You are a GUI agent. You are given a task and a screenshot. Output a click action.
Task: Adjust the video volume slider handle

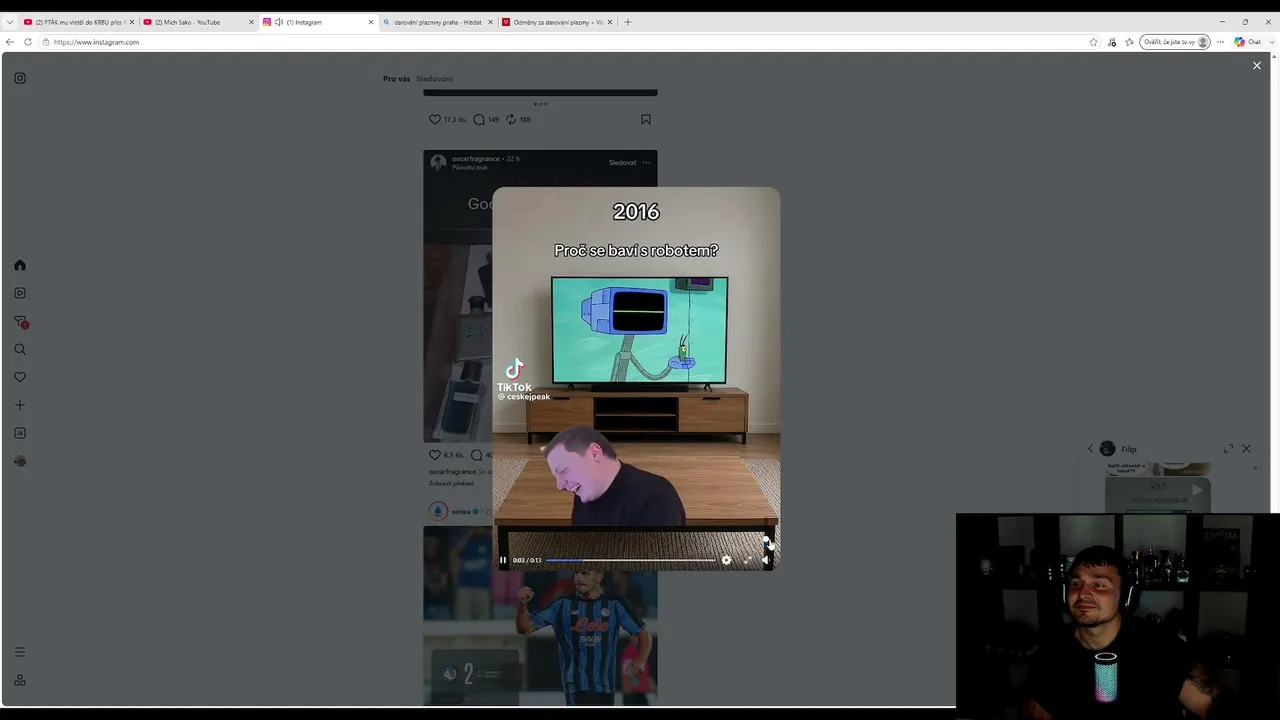(766, 539)
